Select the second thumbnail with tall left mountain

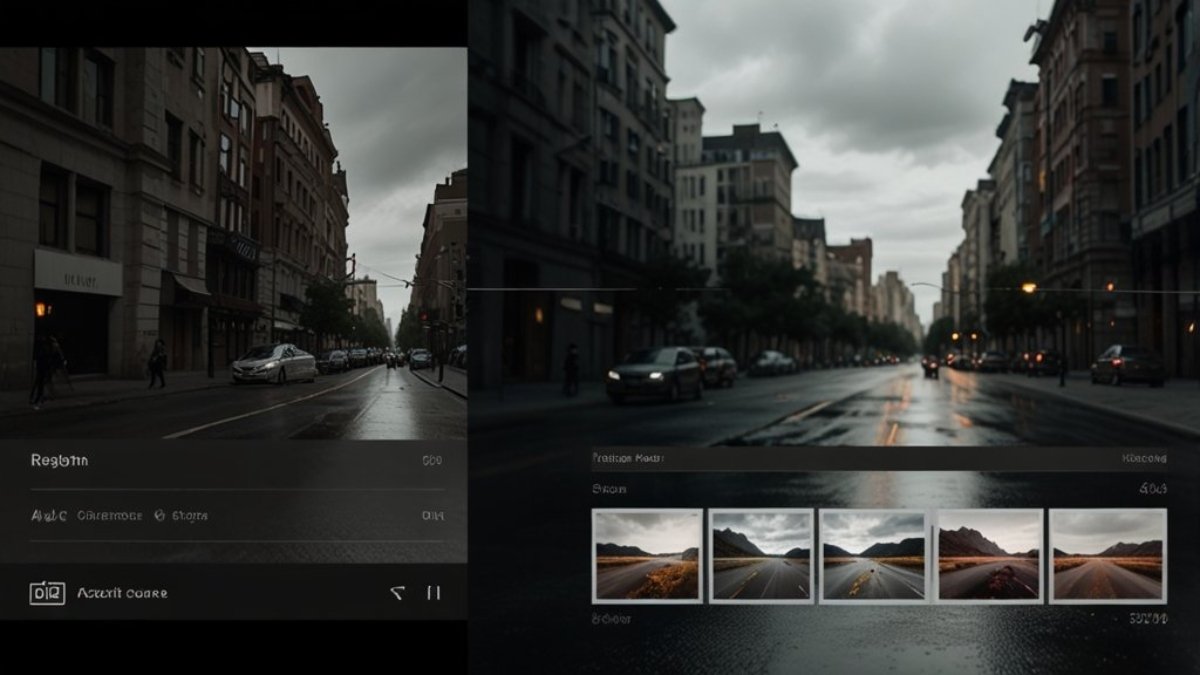click(x=761, y=556)
